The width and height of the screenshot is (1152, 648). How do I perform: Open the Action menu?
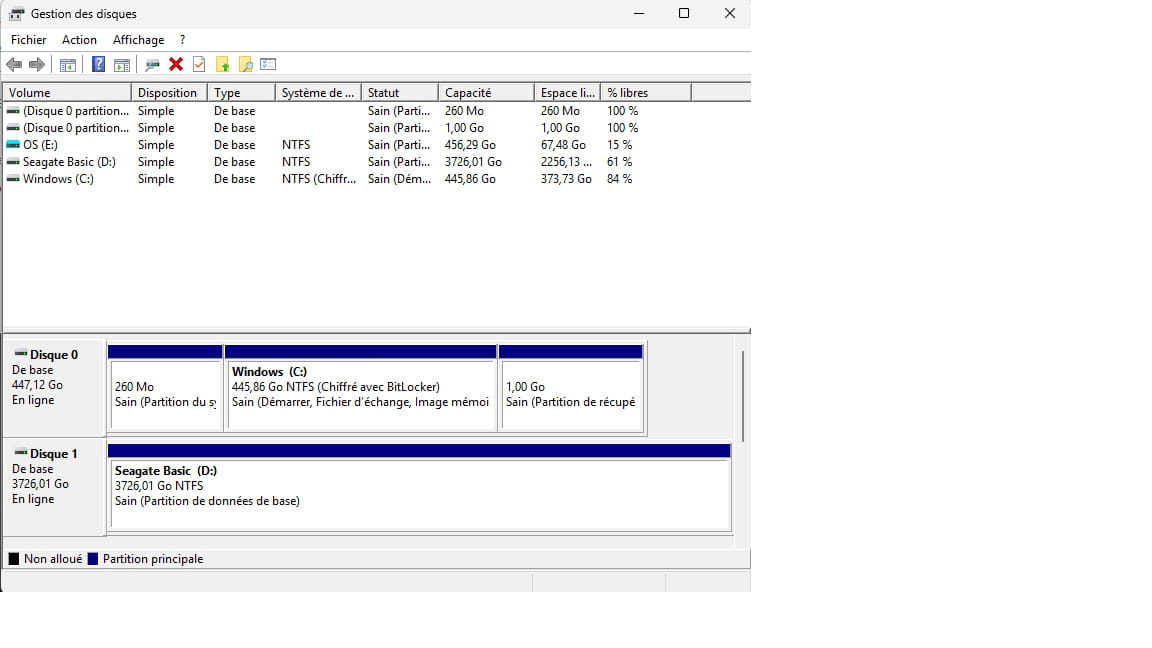pos(79,40)
